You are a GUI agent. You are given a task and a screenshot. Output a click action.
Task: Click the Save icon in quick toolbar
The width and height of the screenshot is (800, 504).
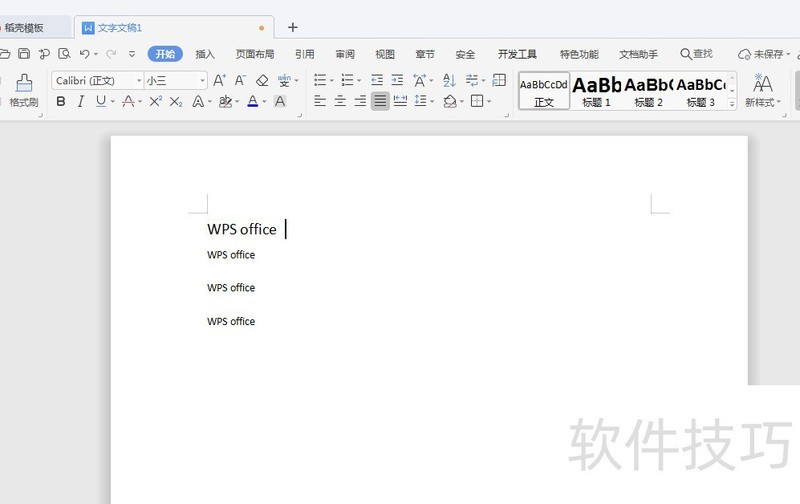coord(24,54)
